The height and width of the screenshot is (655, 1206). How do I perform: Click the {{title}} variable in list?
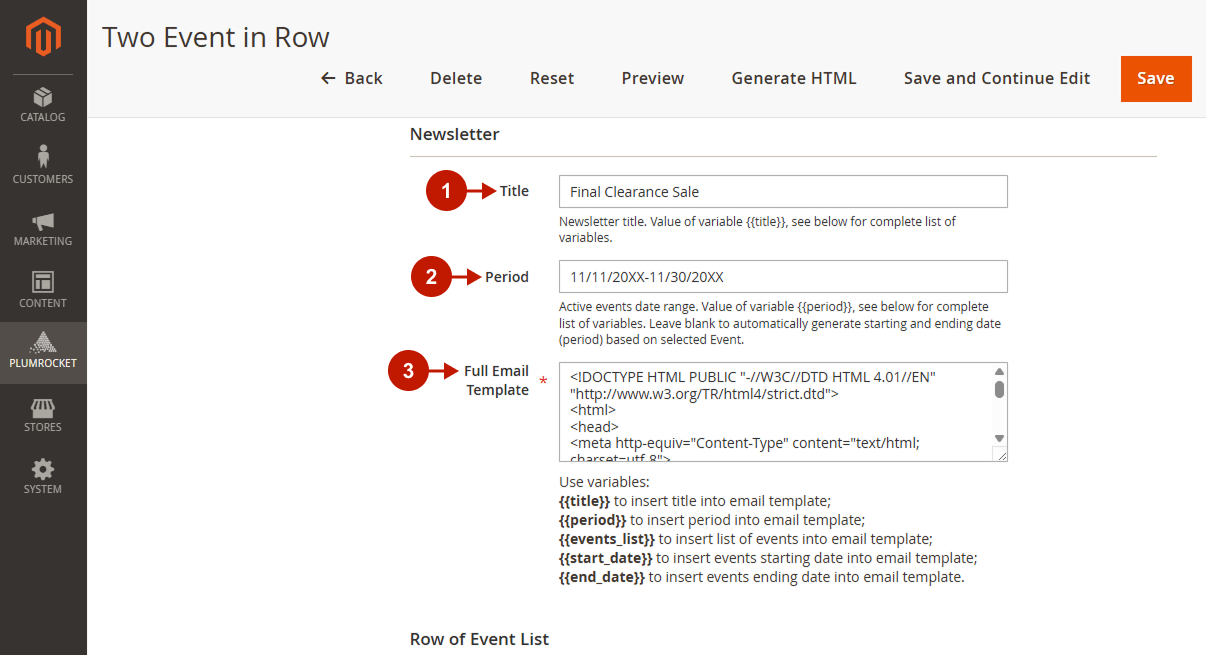point(584,501)
